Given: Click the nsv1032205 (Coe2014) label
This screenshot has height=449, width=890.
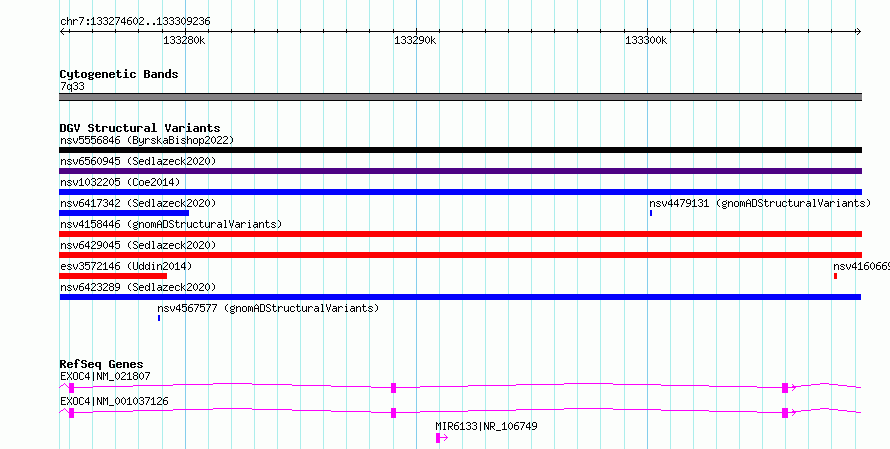Looking at the screenshot, I should 120,182.
